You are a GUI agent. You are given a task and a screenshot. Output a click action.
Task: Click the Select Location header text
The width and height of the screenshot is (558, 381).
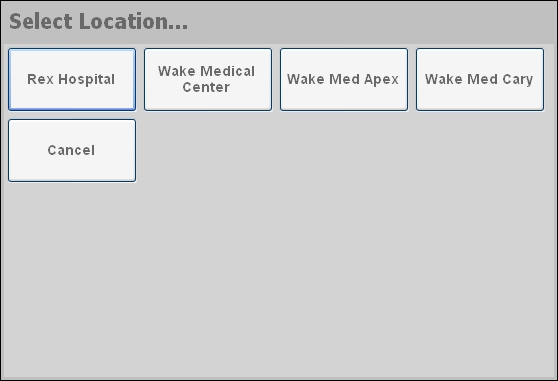point(99,21)
